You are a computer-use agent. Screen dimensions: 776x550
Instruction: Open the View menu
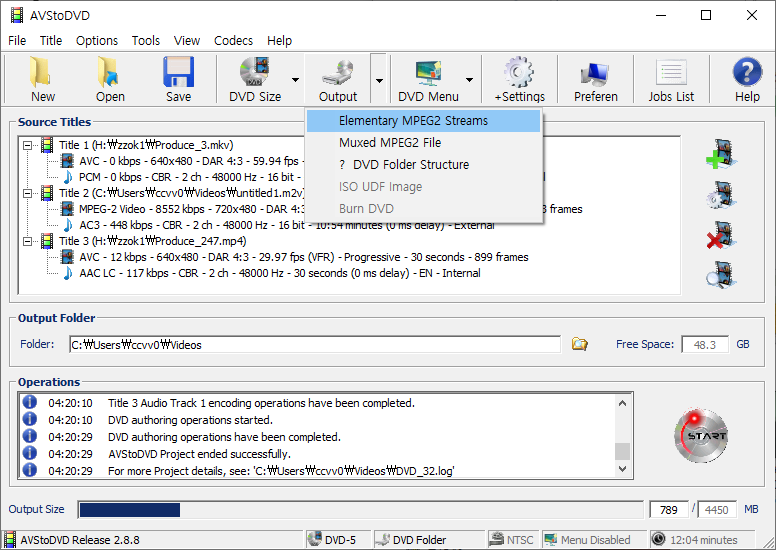click(x=187, y=41)
